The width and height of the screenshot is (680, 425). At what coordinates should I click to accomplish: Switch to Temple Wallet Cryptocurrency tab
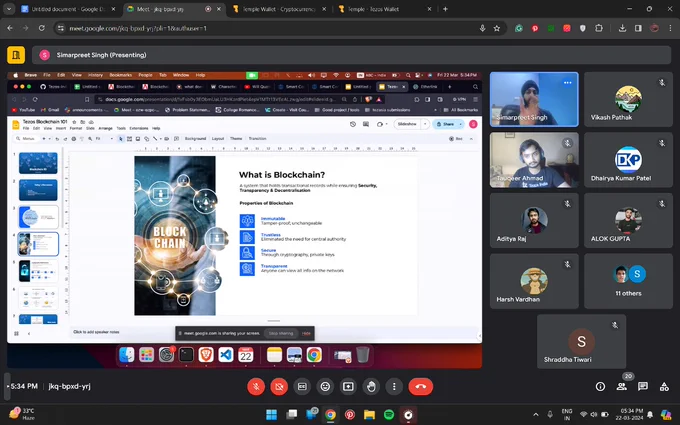click(x=279, y=9)
